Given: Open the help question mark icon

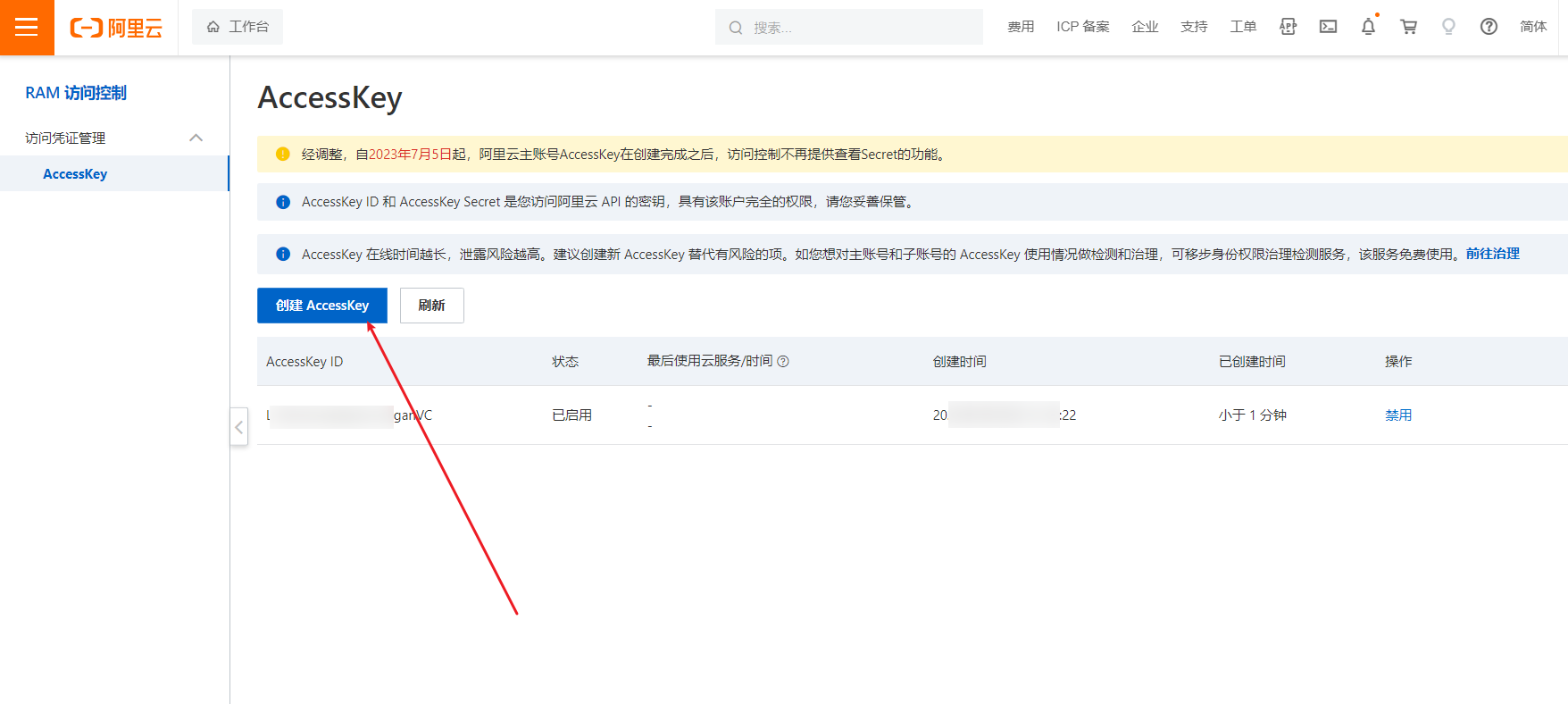Looking at the screenshot, I should coord(1489,27).
